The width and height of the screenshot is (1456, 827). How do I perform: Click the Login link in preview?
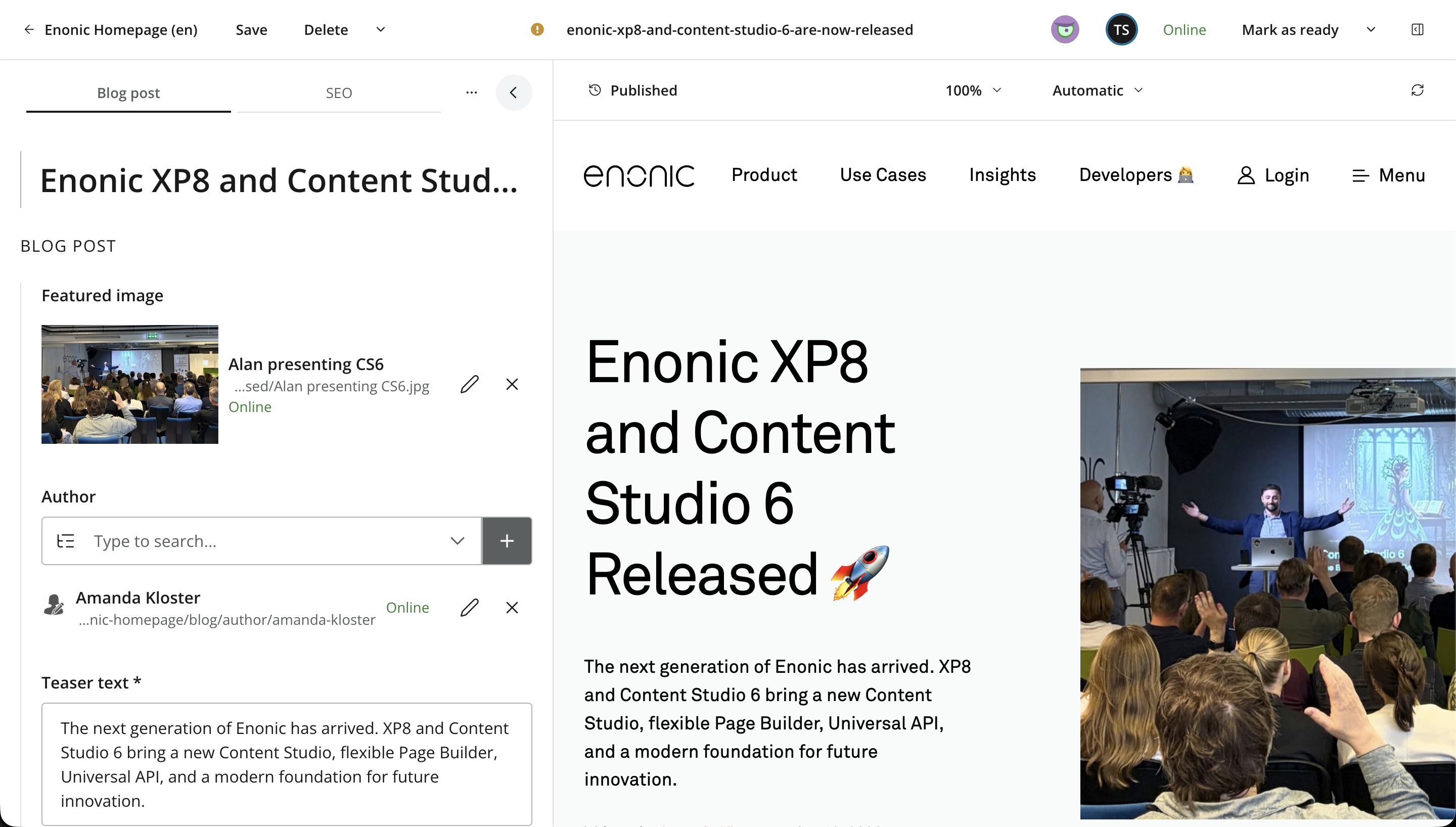pos(1273,175)
